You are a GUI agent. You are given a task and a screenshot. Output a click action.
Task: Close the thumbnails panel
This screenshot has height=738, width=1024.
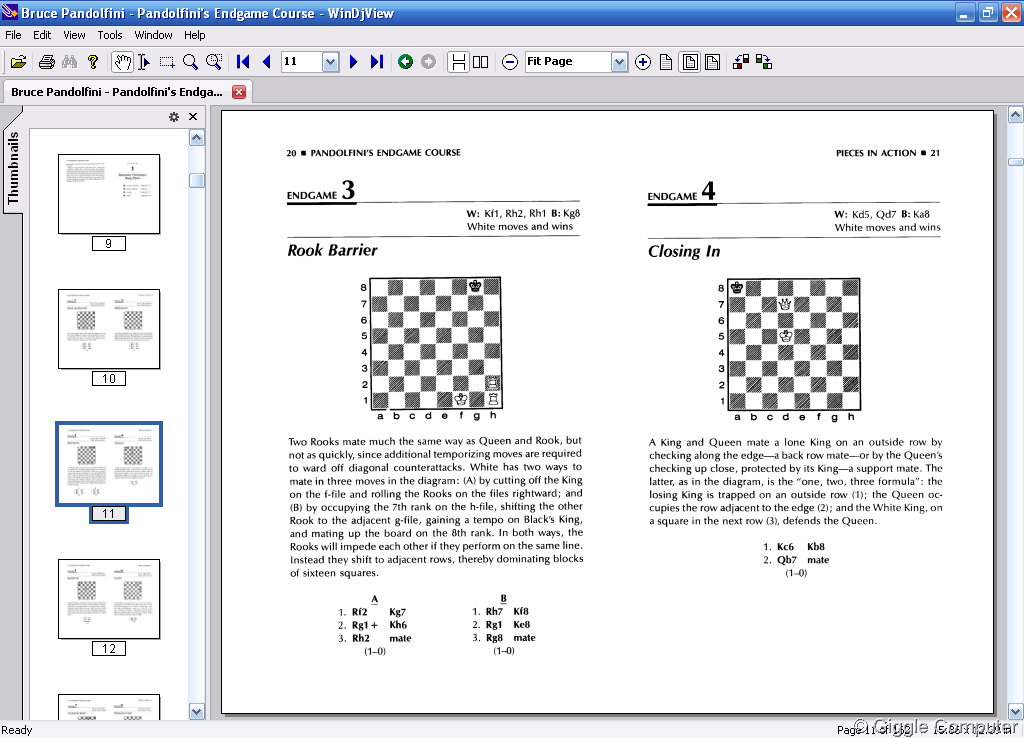(x=193, y=117)
